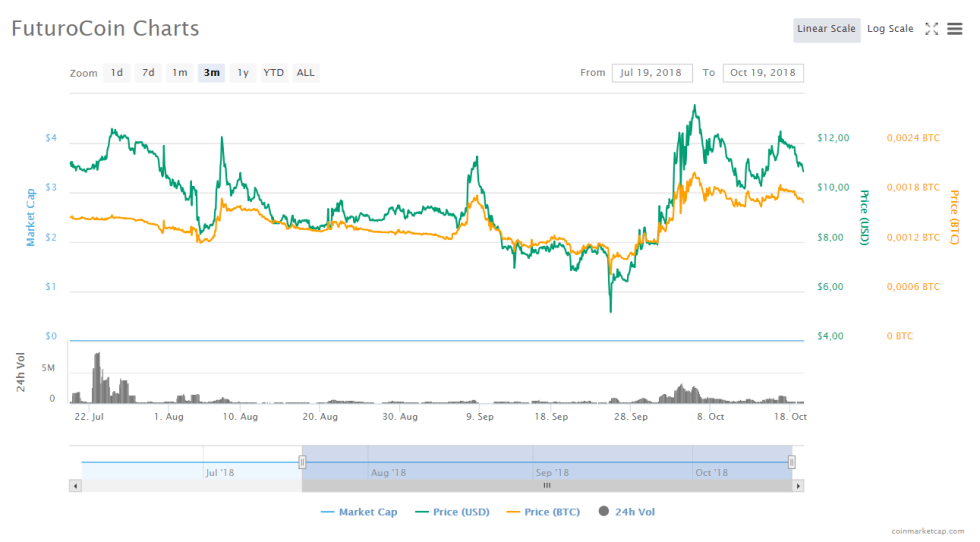Image resolution: width=980 pixels, height=542 pixels.
Task: Set zoom to 7d
Action: (x=148, y=73)
